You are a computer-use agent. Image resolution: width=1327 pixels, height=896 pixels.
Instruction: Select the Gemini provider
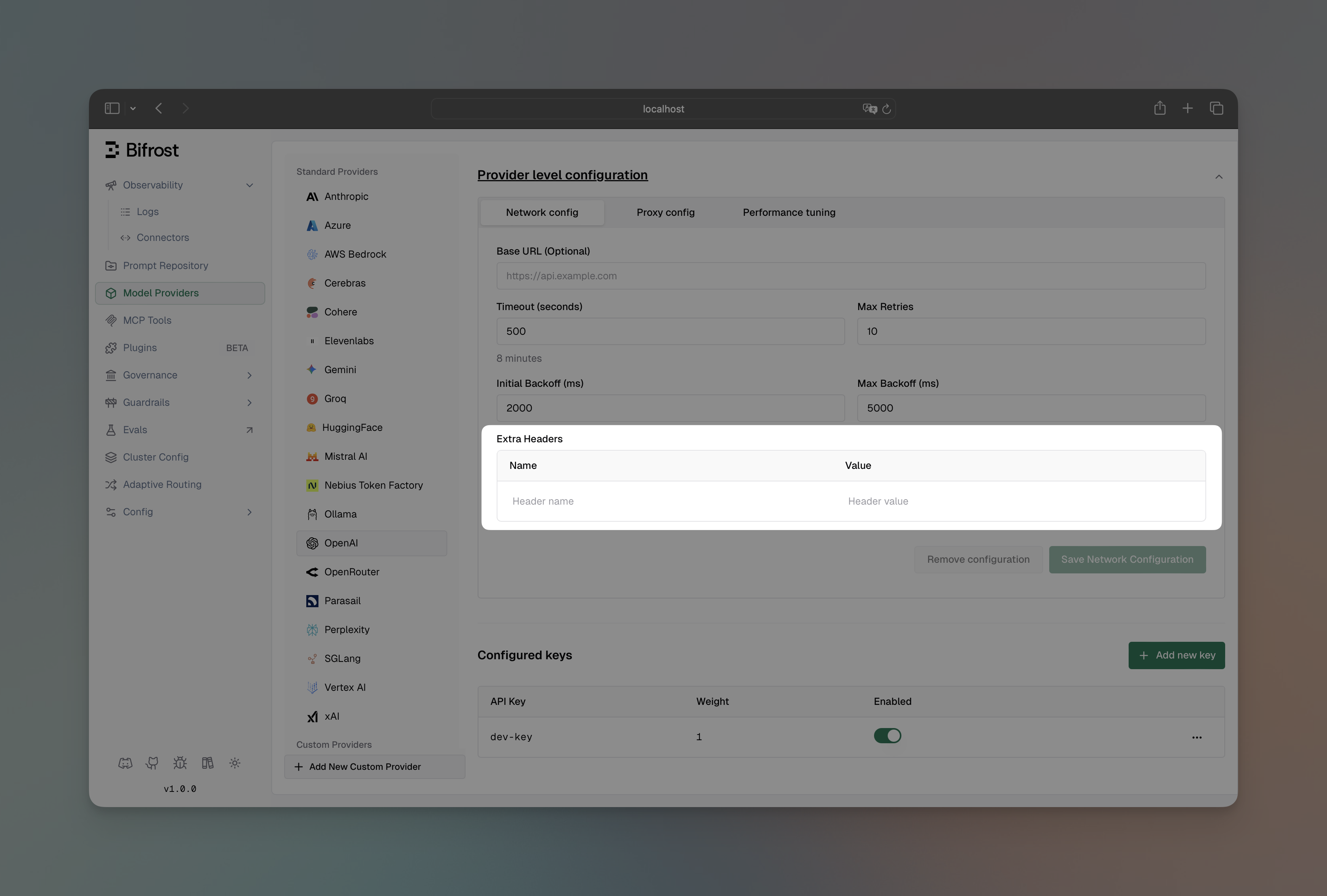(371, 369)
